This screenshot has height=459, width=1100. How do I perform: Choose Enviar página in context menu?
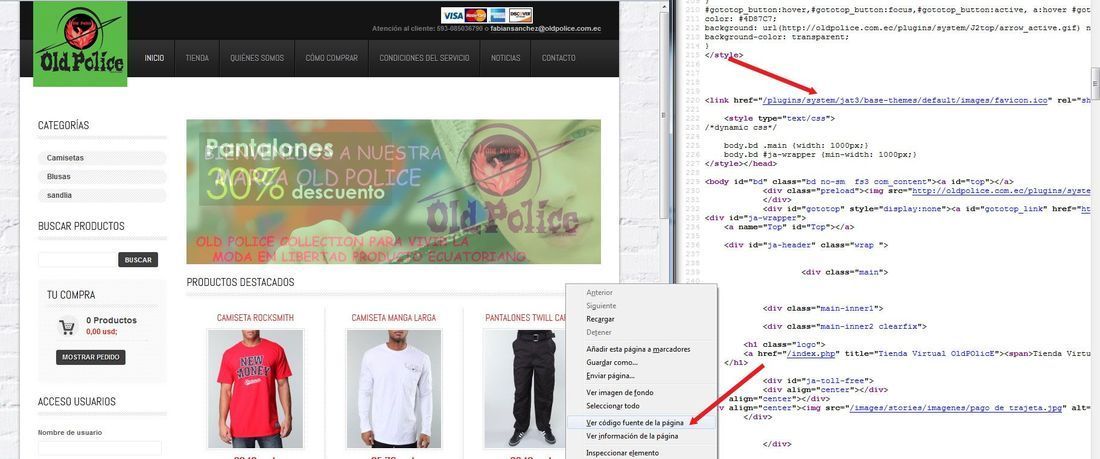point(610,375)
